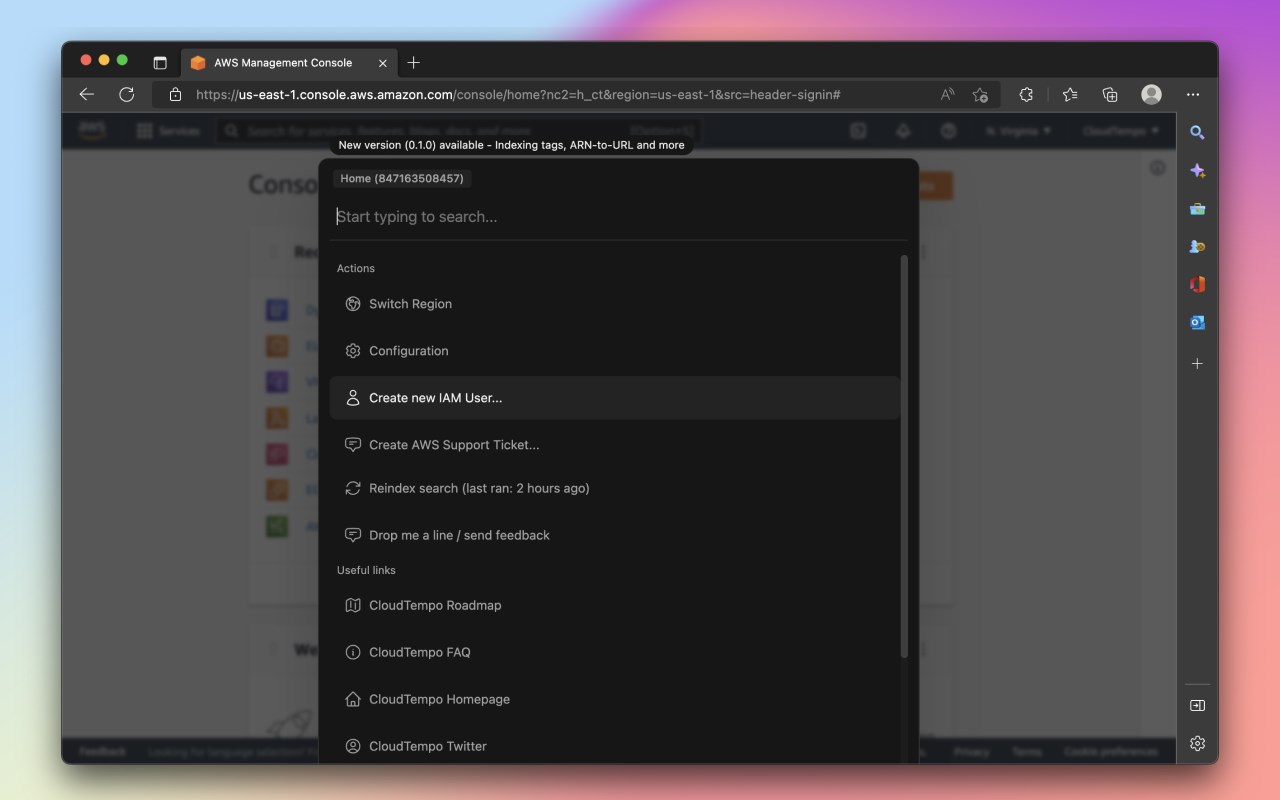Open Microsoft 365 in the sidebar
The image size is (1280, 800).
pos(1197,284)
